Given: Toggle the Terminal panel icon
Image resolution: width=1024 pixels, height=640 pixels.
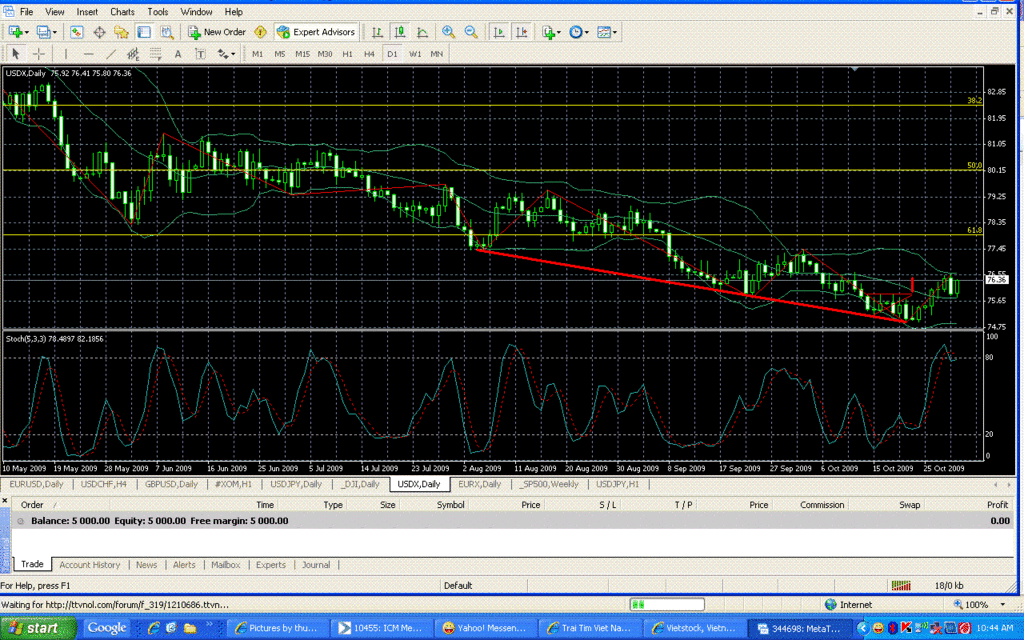Looking at the screenshot, I should coord(144,31).
